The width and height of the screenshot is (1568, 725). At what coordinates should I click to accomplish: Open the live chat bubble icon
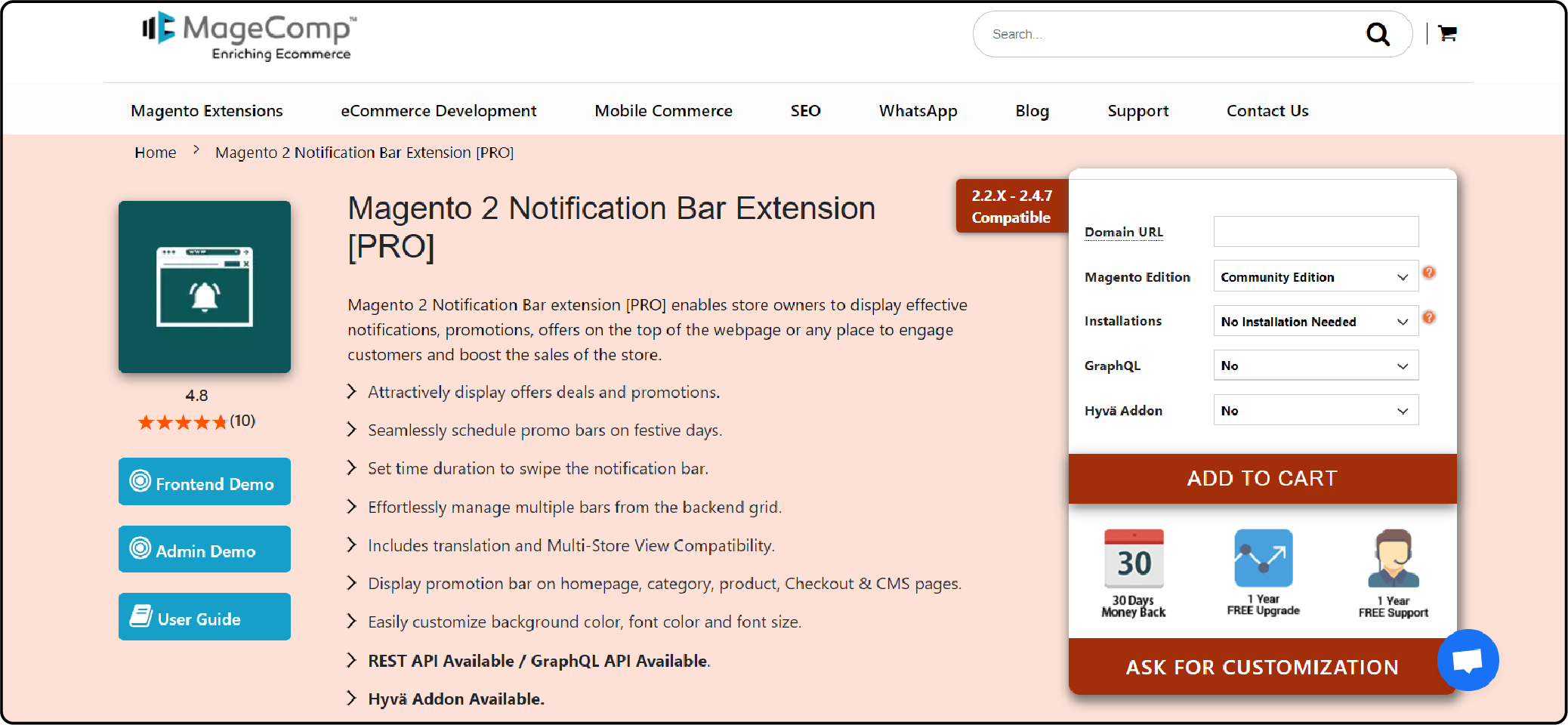click(1468, 660)
